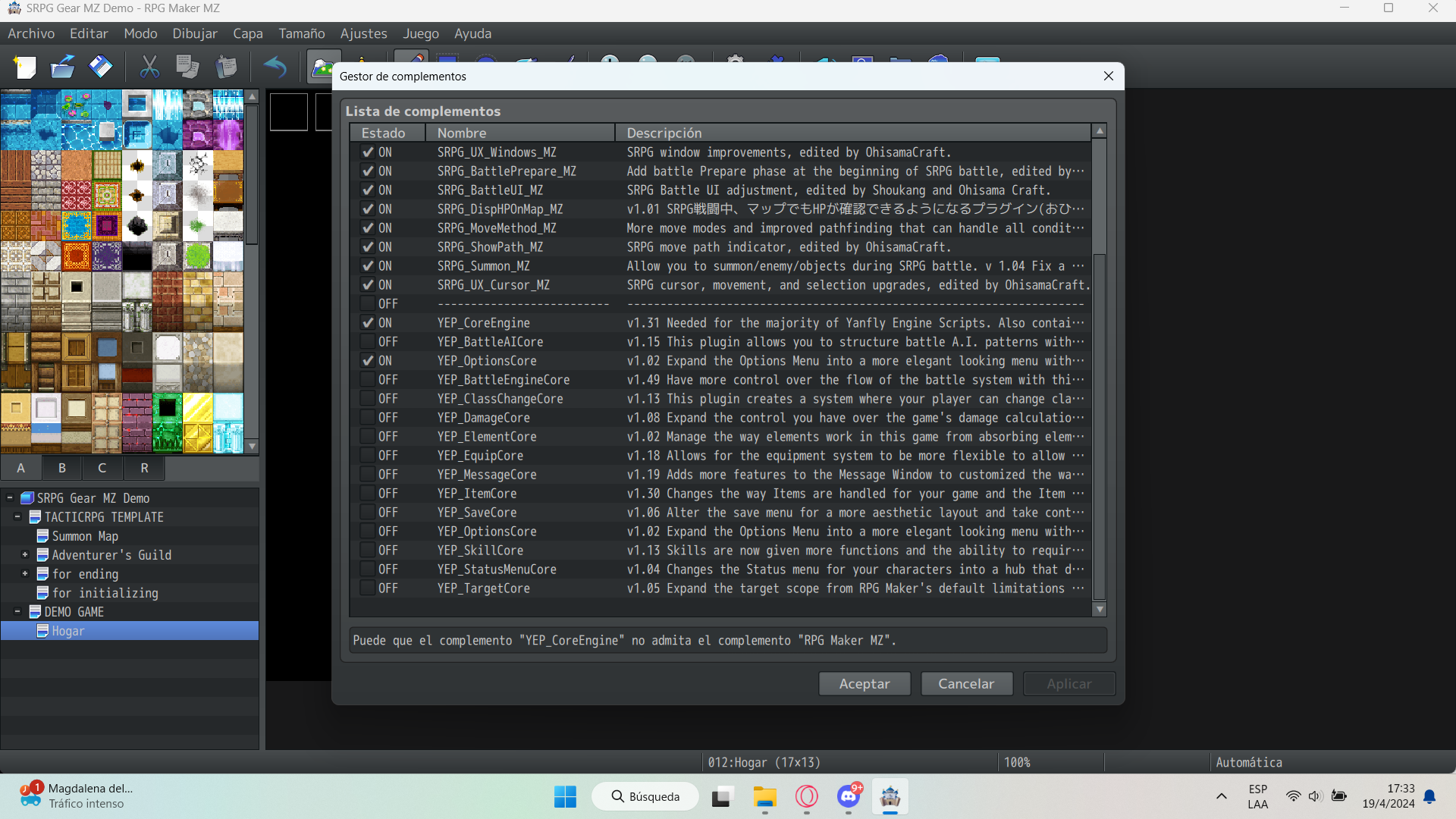The height and width of the screenshot is (819, 1456).
Task: Open the Wi-Fi network tray icon
Action: (x=1294, y=796)
